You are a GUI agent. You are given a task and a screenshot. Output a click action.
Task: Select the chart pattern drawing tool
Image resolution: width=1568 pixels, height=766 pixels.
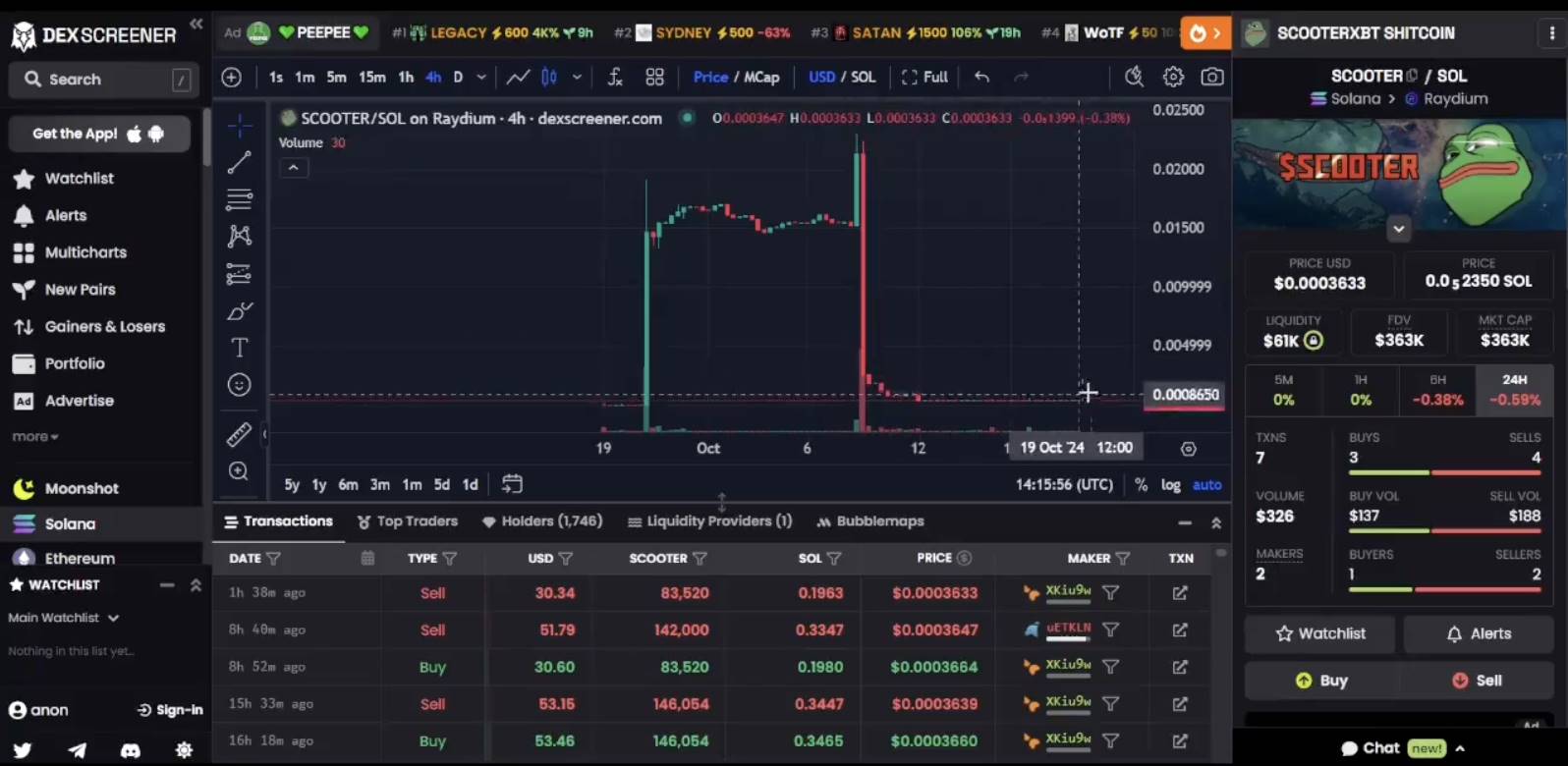click(239, 236)
